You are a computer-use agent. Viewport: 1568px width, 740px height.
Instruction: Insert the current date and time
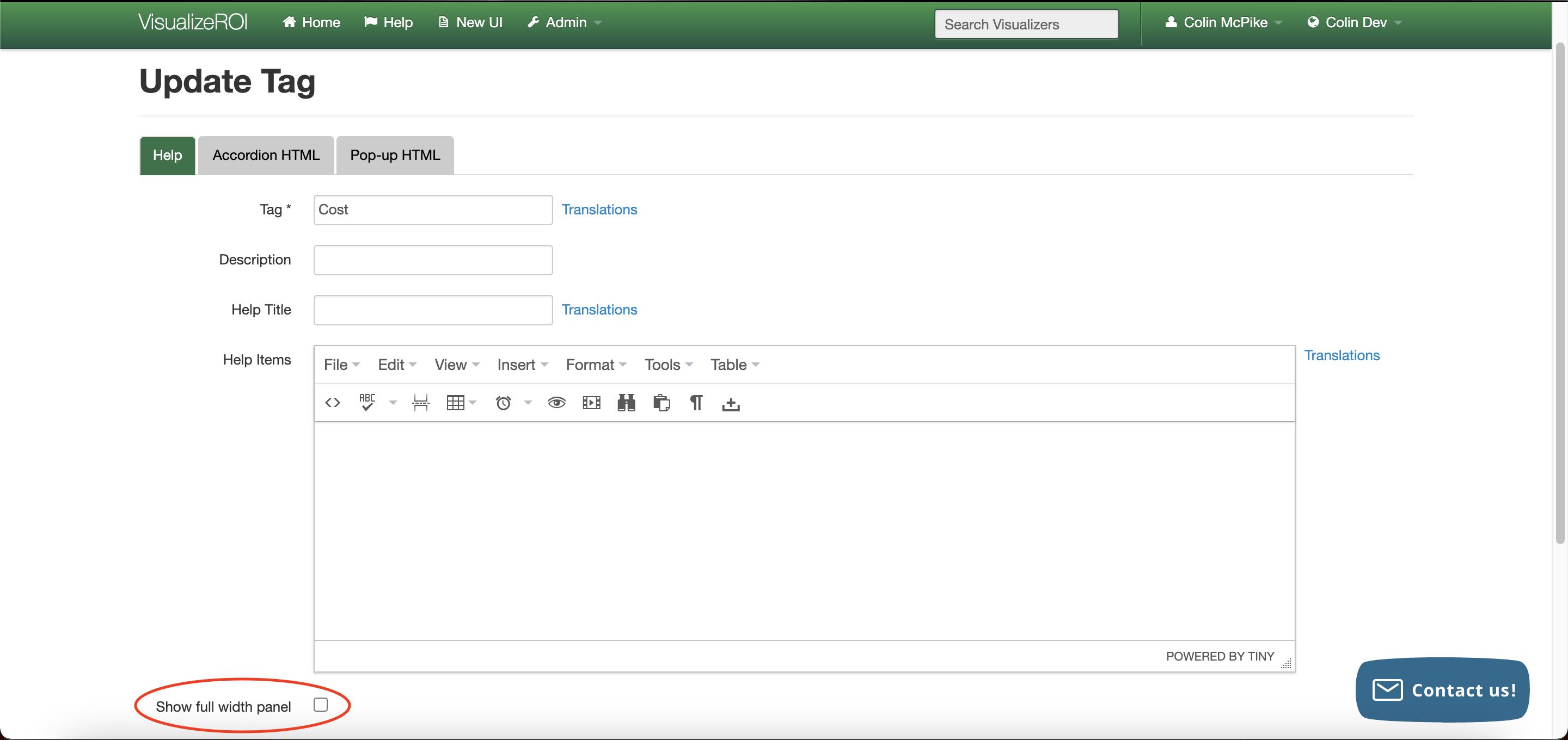pos(501,402)
